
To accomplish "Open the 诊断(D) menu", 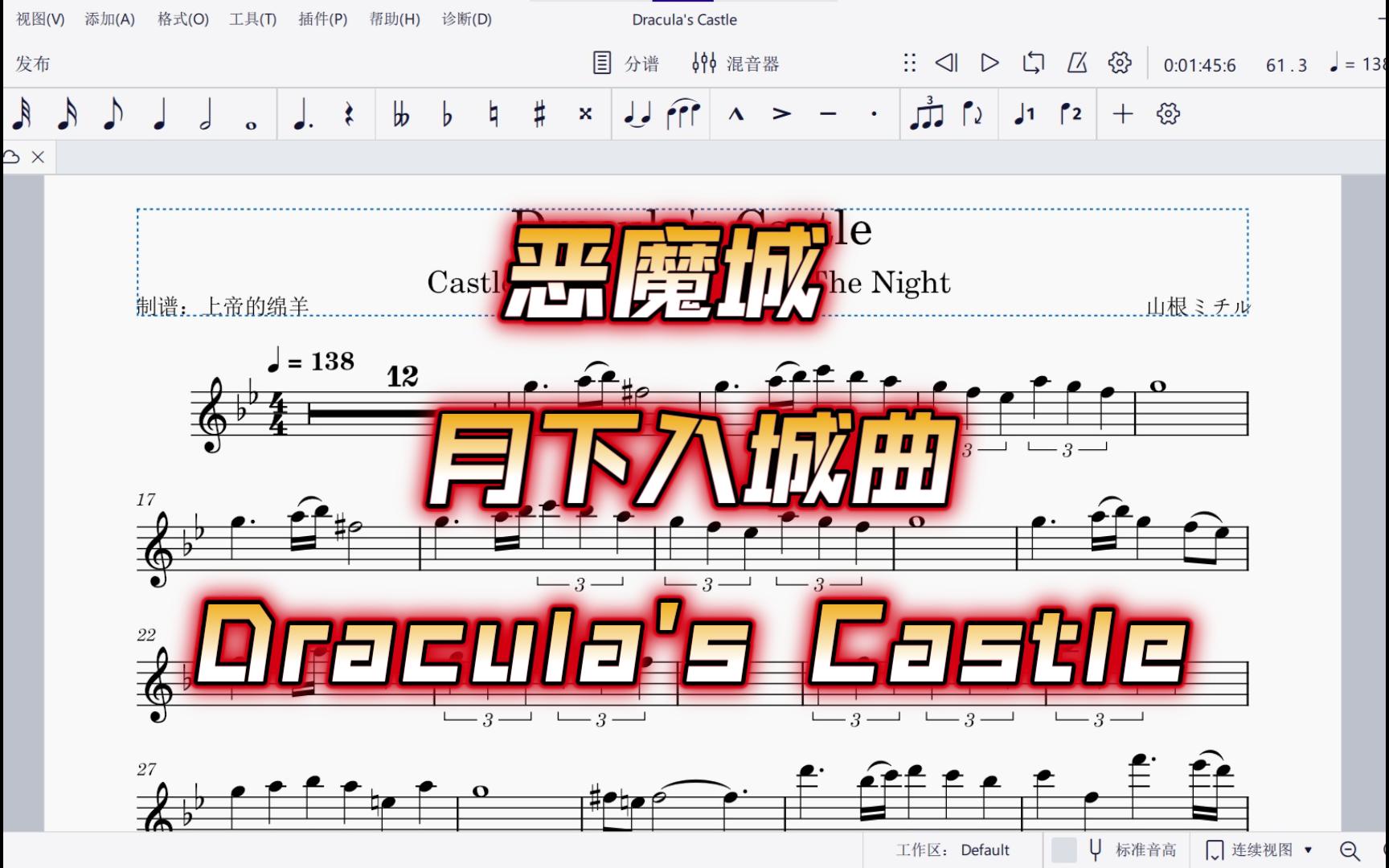I will pyautogui.click(x=467, y=18).
